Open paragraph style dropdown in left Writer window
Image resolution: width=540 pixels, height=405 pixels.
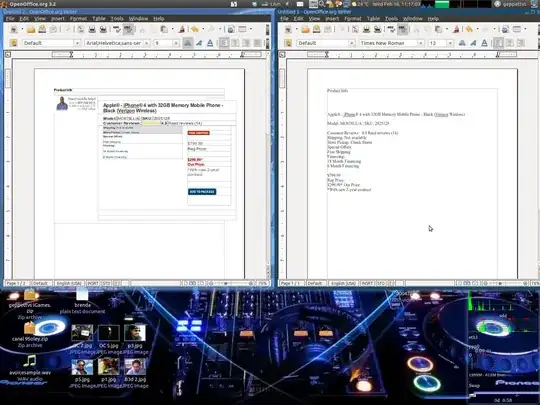point(77,43)
